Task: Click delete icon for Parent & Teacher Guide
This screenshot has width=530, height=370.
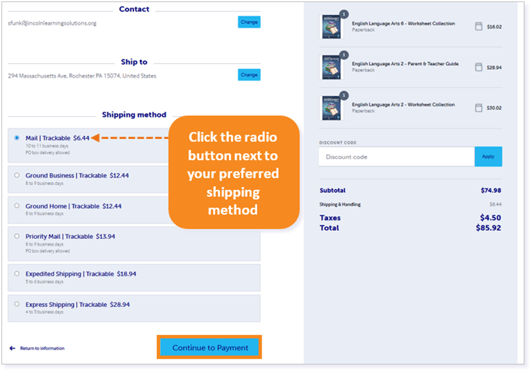Action: click(x=478, y=67)
